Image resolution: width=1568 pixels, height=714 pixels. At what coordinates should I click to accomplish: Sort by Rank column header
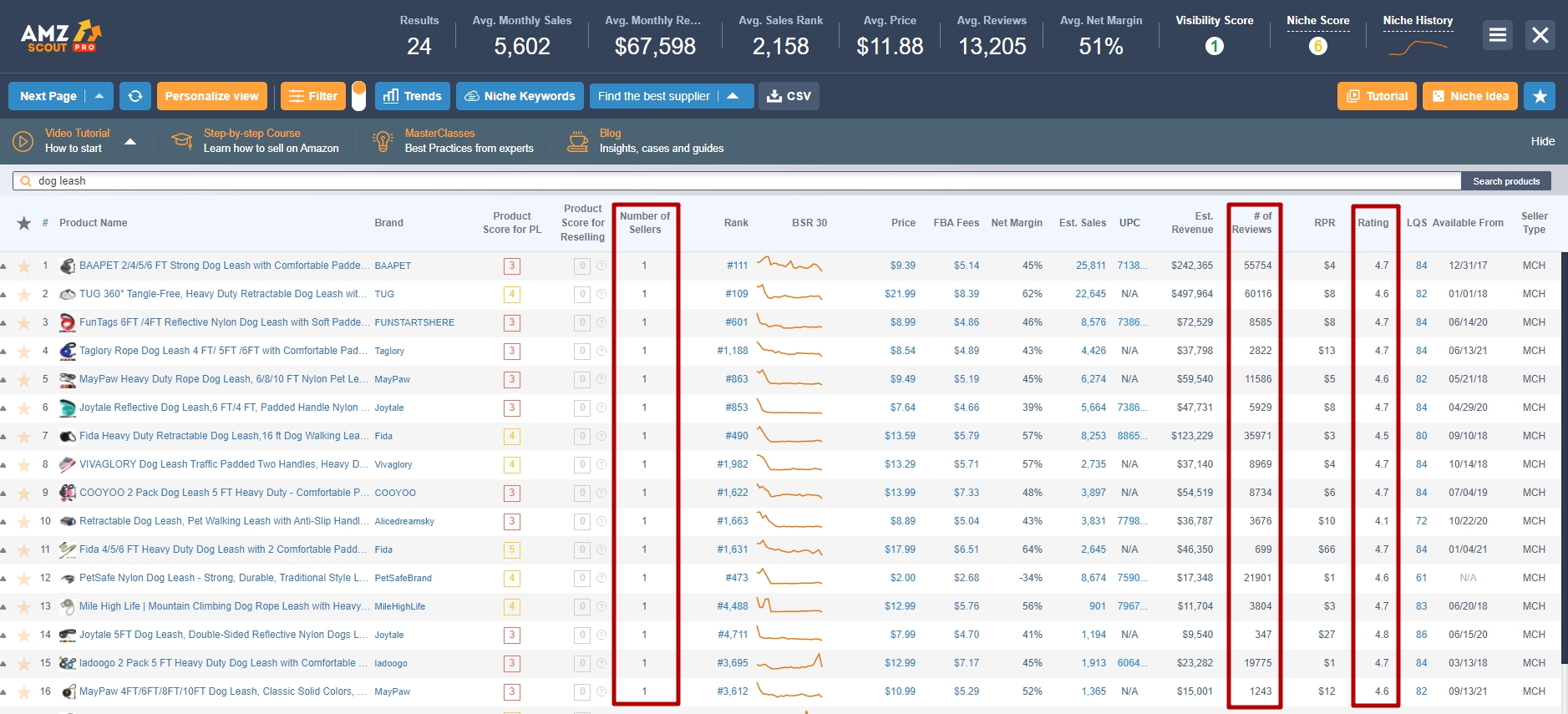[736, 223]
